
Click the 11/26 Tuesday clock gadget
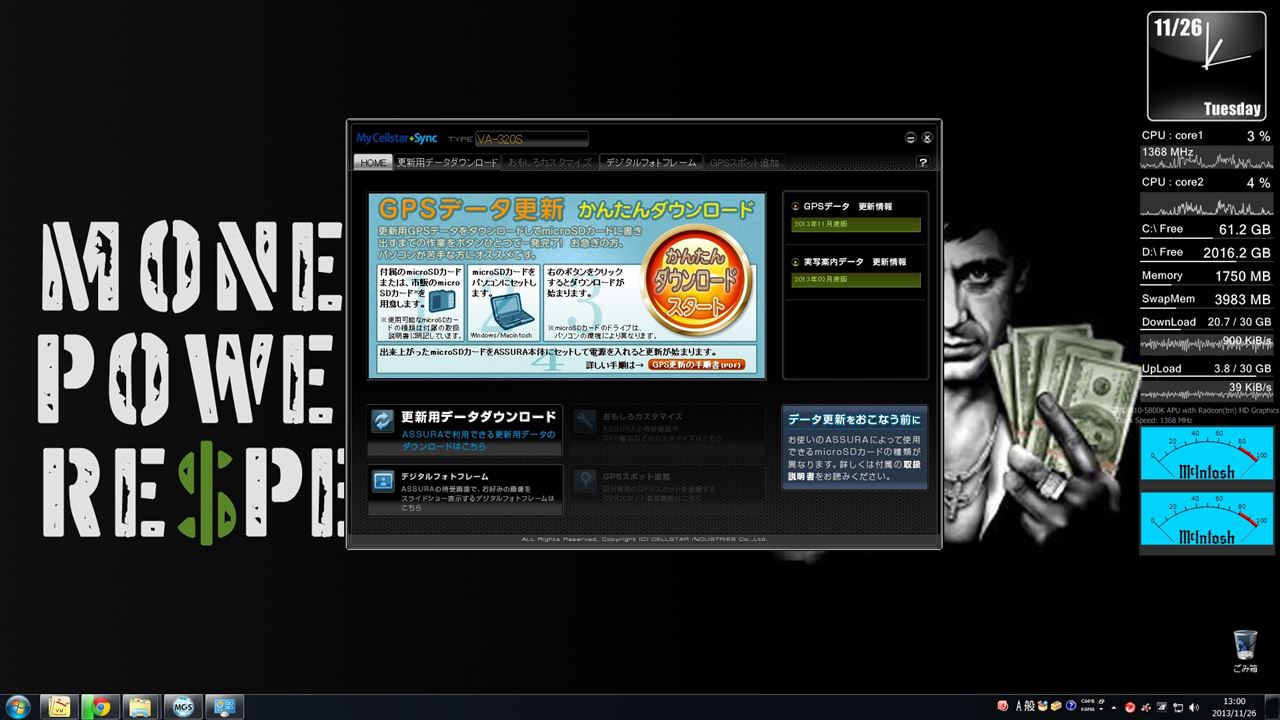point(1205,67)
